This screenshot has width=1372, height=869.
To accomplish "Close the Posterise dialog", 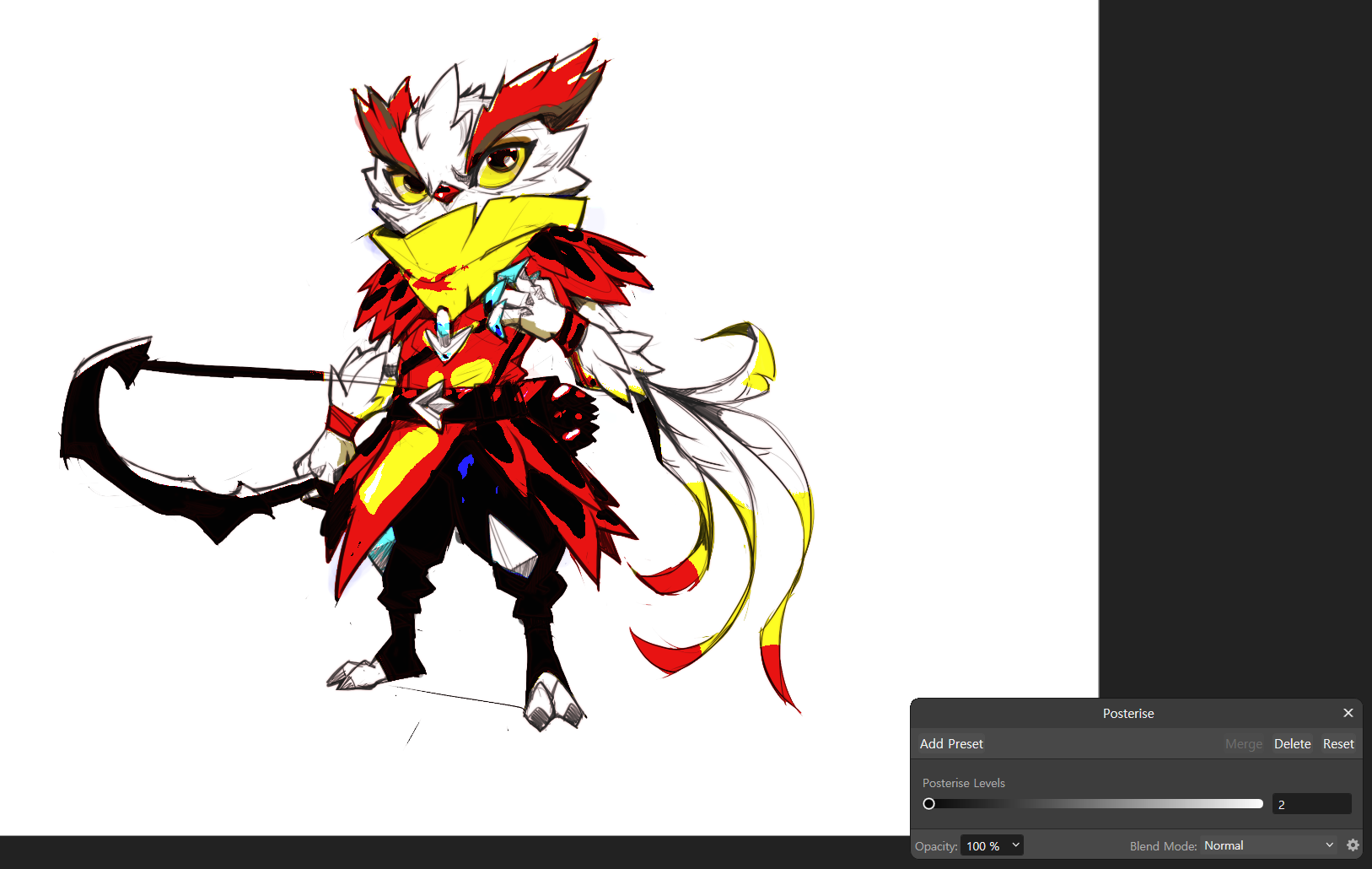I will (1348, 713).
